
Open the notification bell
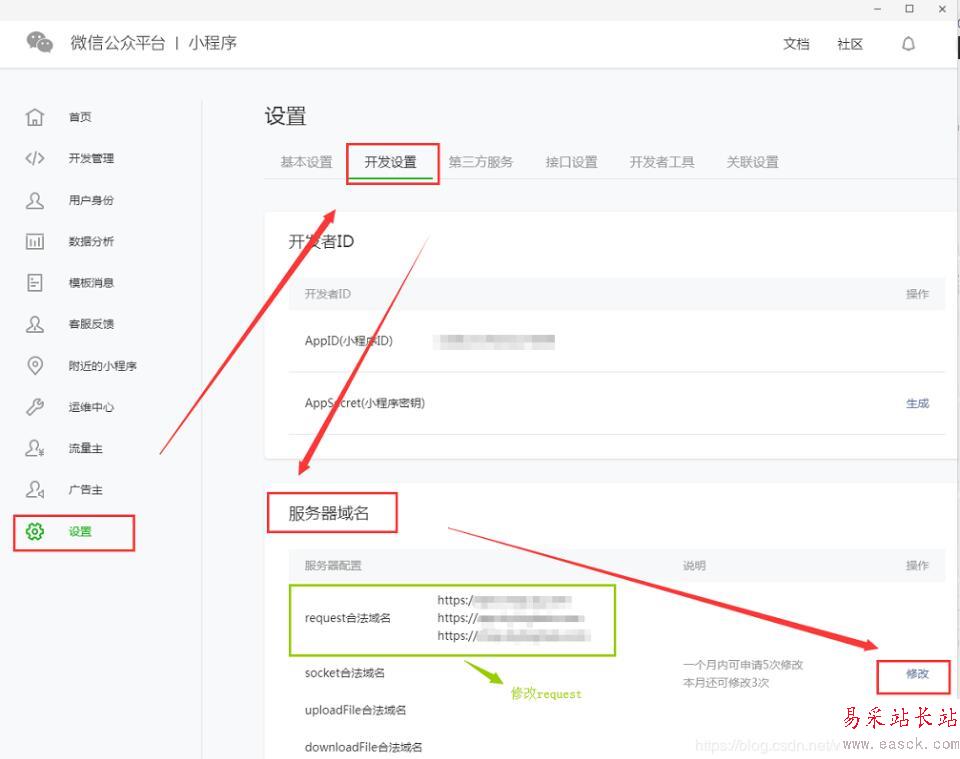(909, 43)
